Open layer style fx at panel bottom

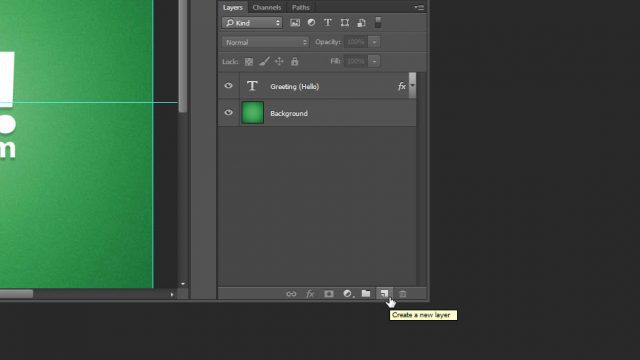310,294
